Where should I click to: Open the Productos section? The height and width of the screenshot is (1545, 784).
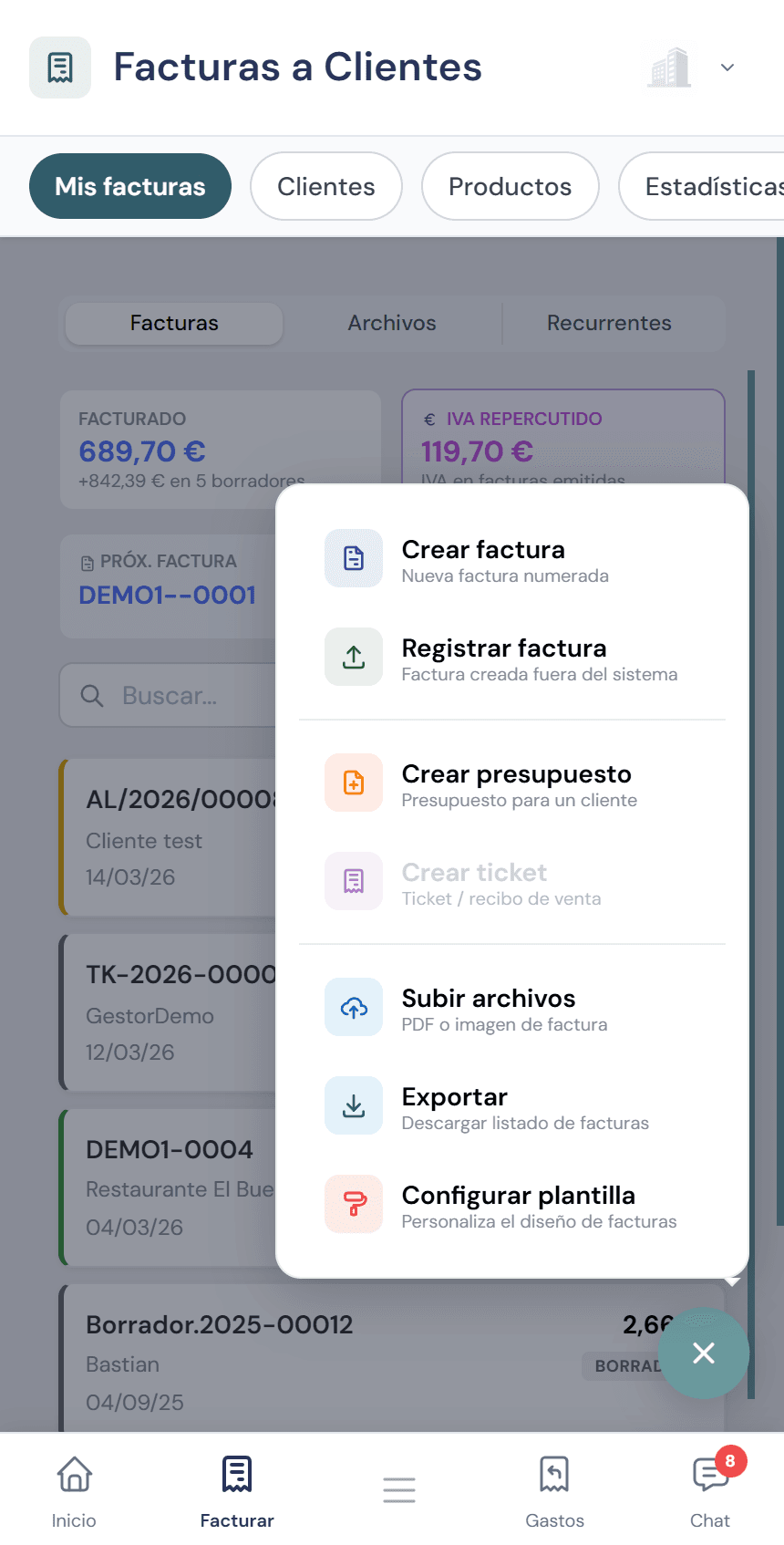(x=510, y=186)
